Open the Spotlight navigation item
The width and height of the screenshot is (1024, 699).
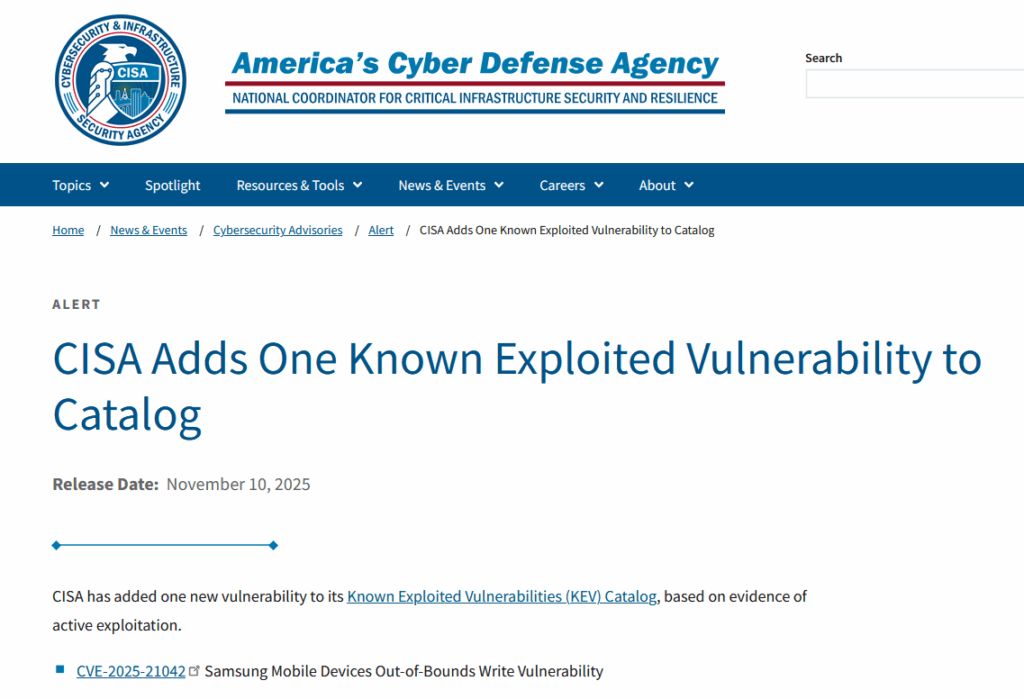(x=172, y=185)
